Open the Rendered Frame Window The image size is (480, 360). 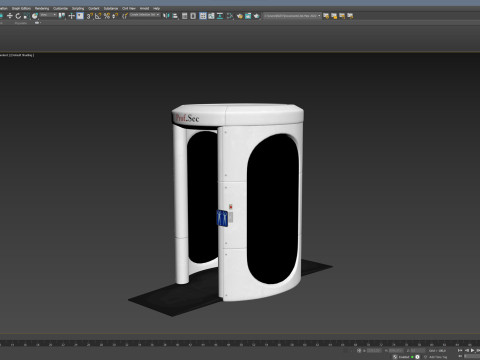click(248, 16)
